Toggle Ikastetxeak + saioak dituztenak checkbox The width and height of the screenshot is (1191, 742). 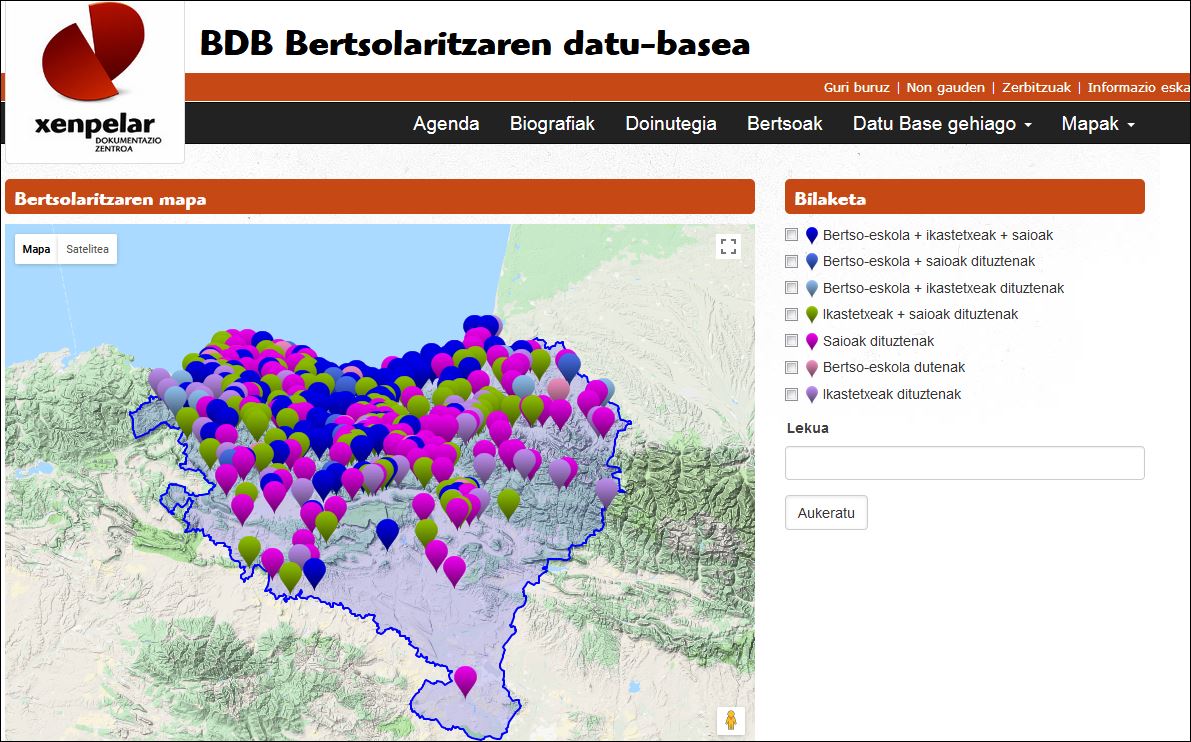(x=792, y=314)
